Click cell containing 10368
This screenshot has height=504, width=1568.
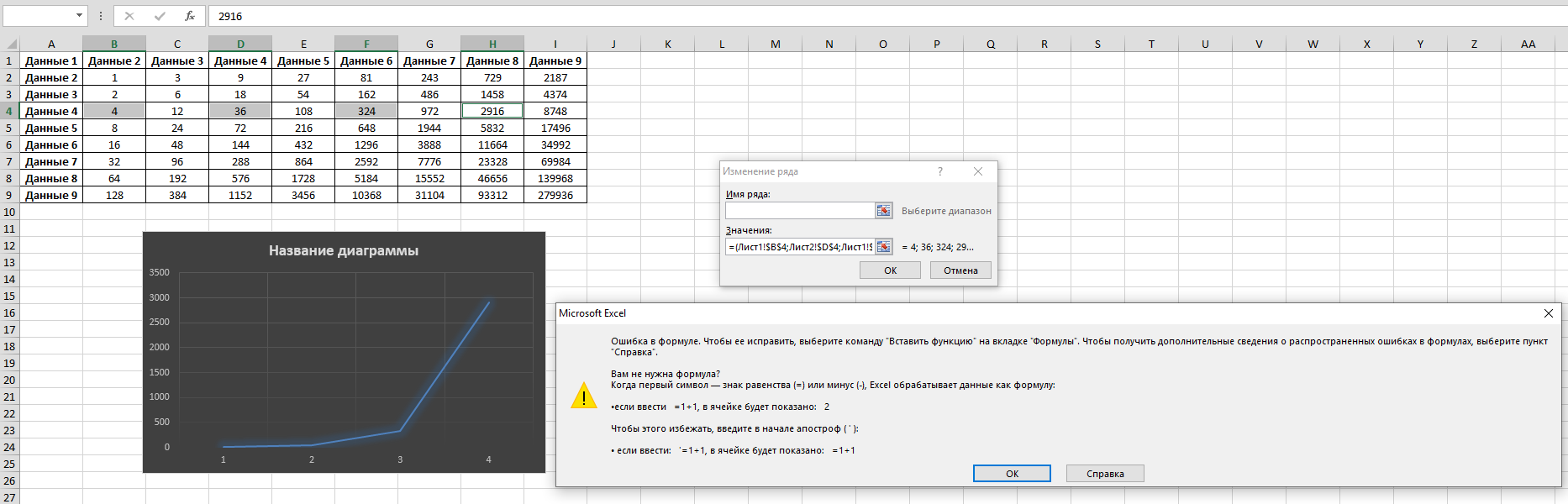tap(366, 195)
